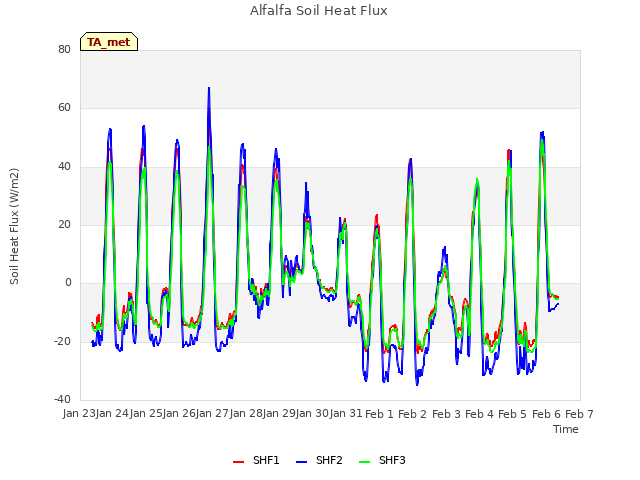Click the tallest blue peak near Jan 27
Screen dimensions: 640x480
pyautogui.click(x=209, y=88)
